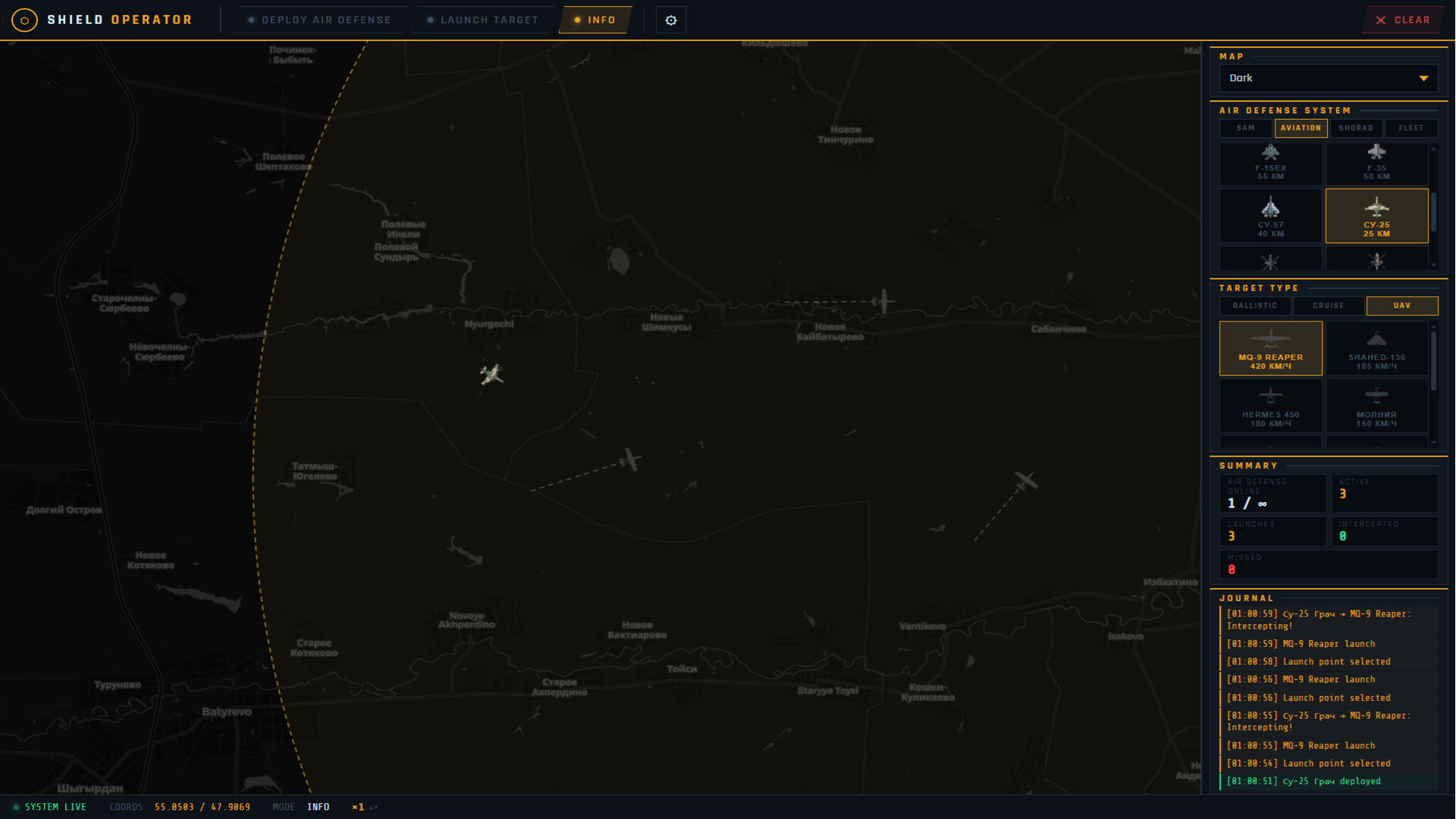Image resolution: width=1456 pixels, height=819 pixels.
Task: Pick the MQ-9 Reaper target card
Action: 1270,349
